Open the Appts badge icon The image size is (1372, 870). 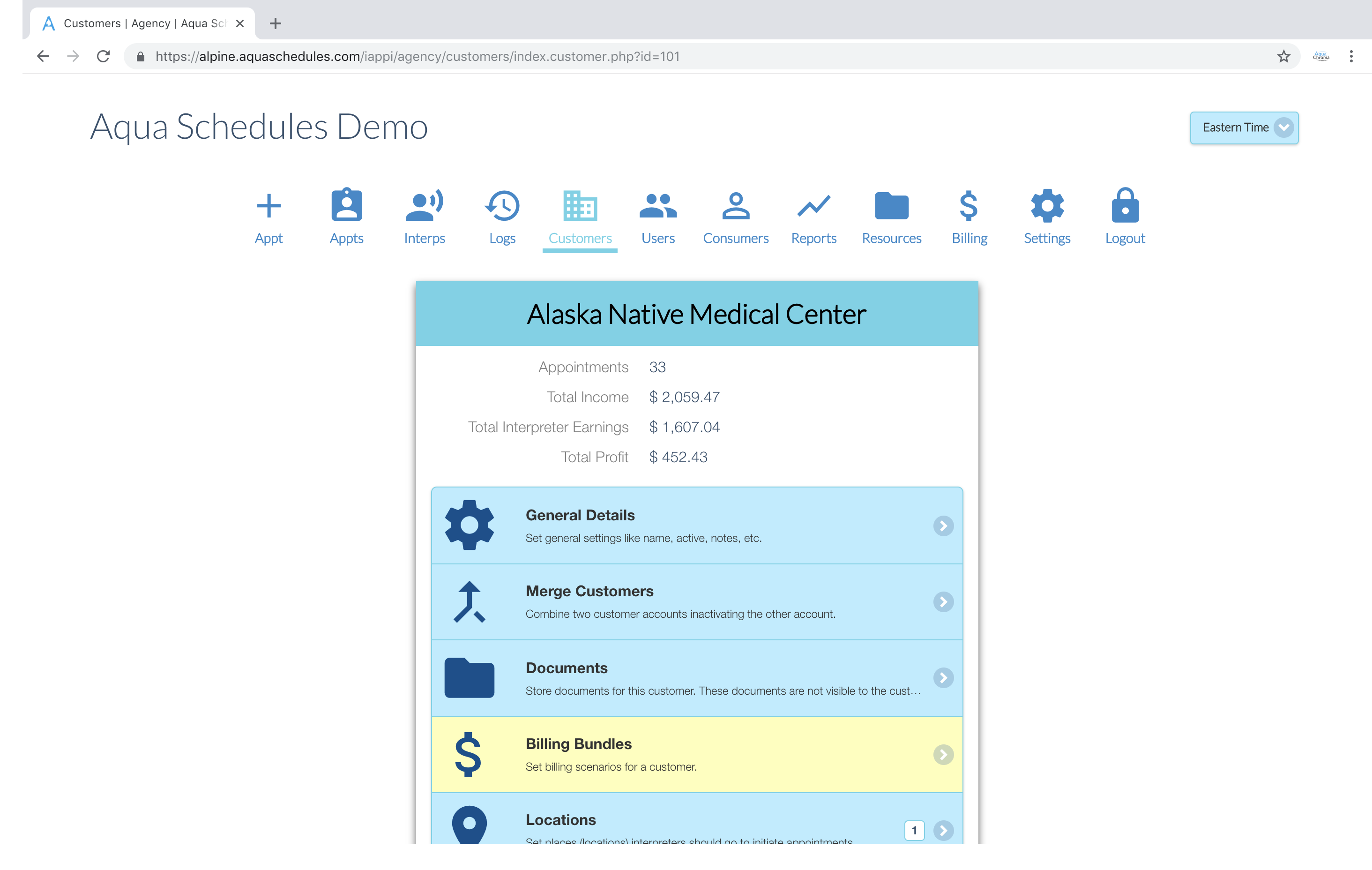click(346, 205)
